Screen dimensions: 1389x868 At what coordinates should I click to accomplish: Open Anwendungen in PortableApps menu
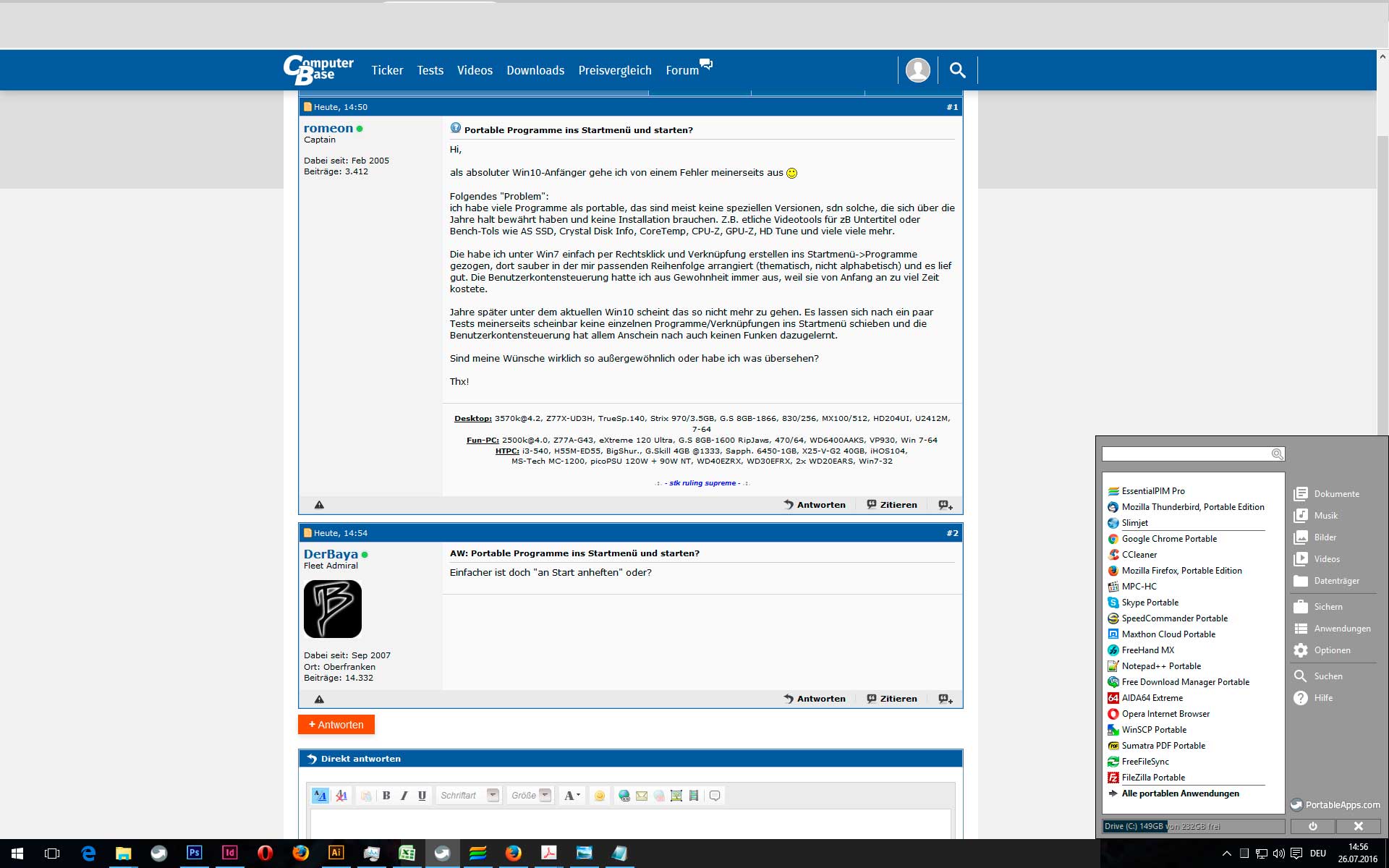[x=1333, y=629]
